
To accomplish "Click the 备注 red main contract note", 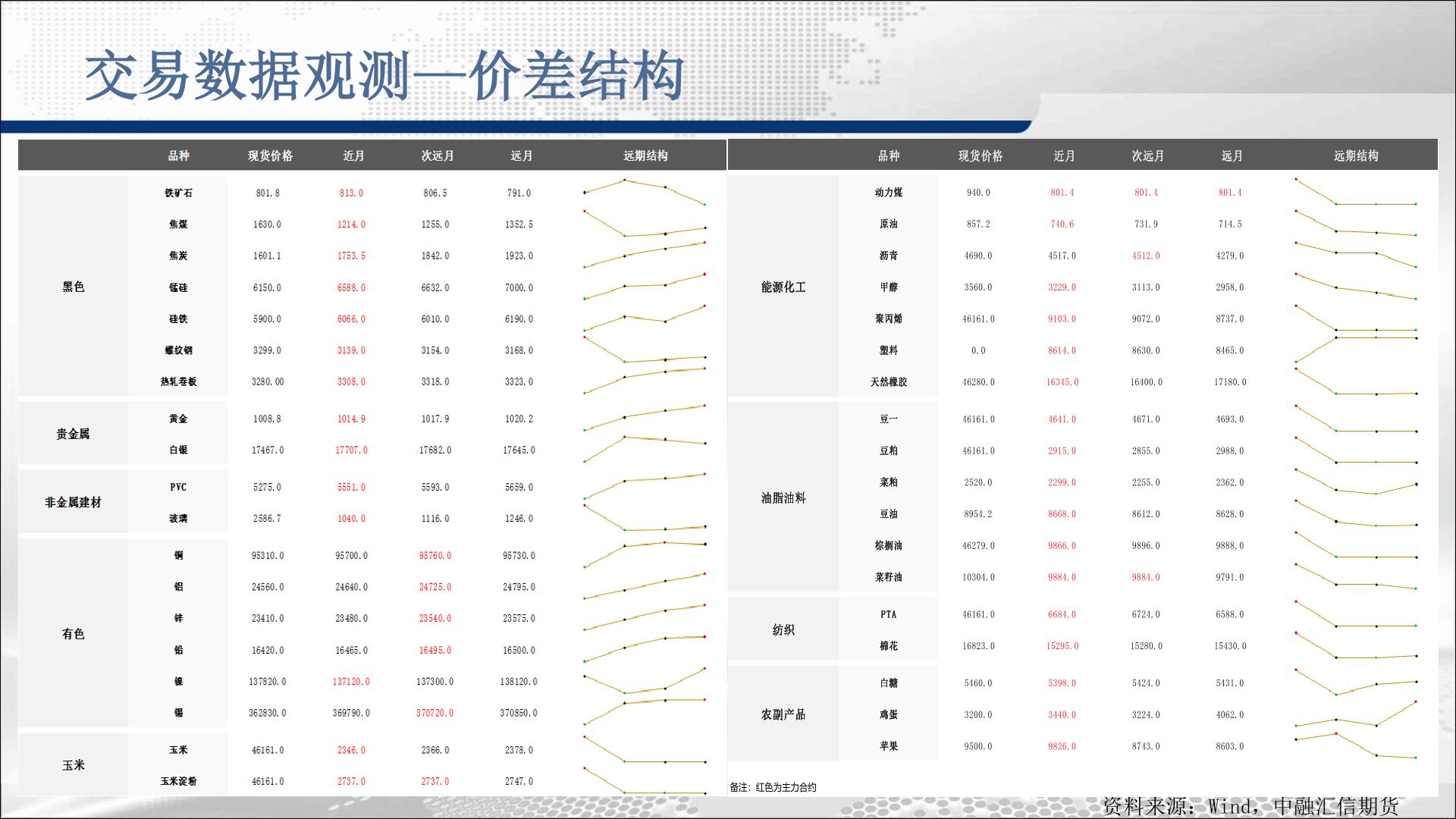I will pos(773,787).
